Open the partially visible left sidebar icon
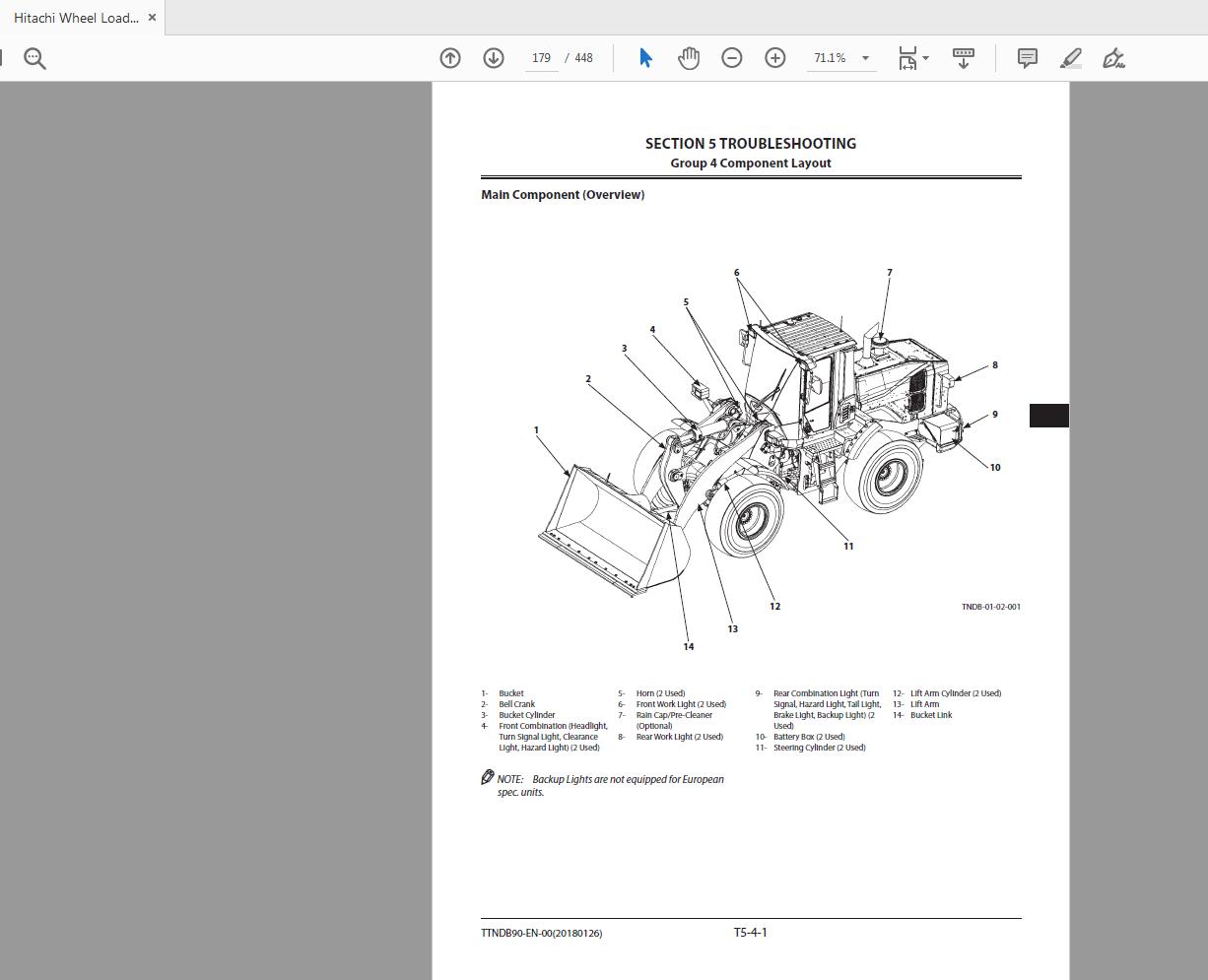Screen dimensions: 1208x980 point(2,58)
